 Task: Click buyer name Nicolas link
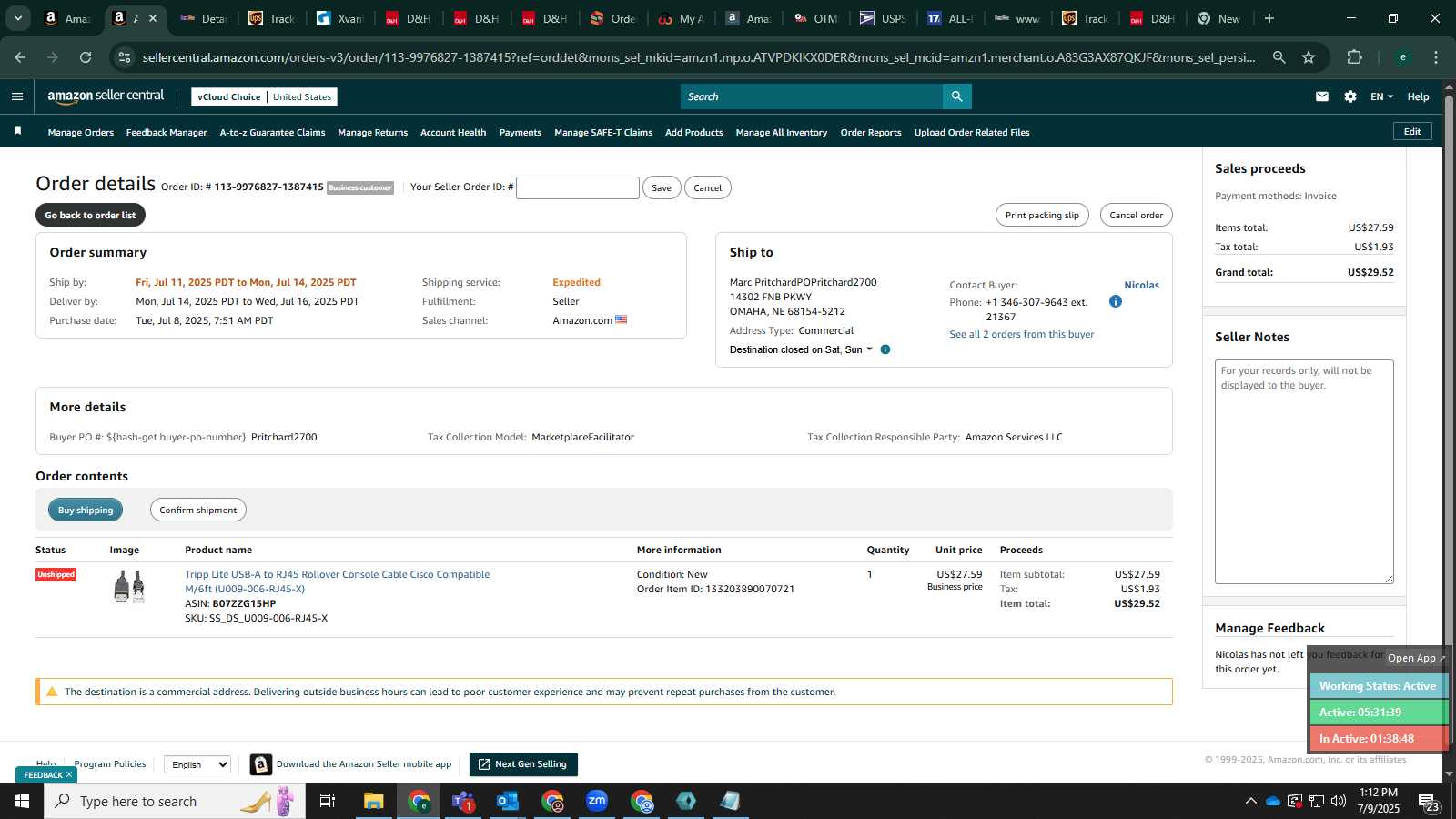coord(1141,285)
